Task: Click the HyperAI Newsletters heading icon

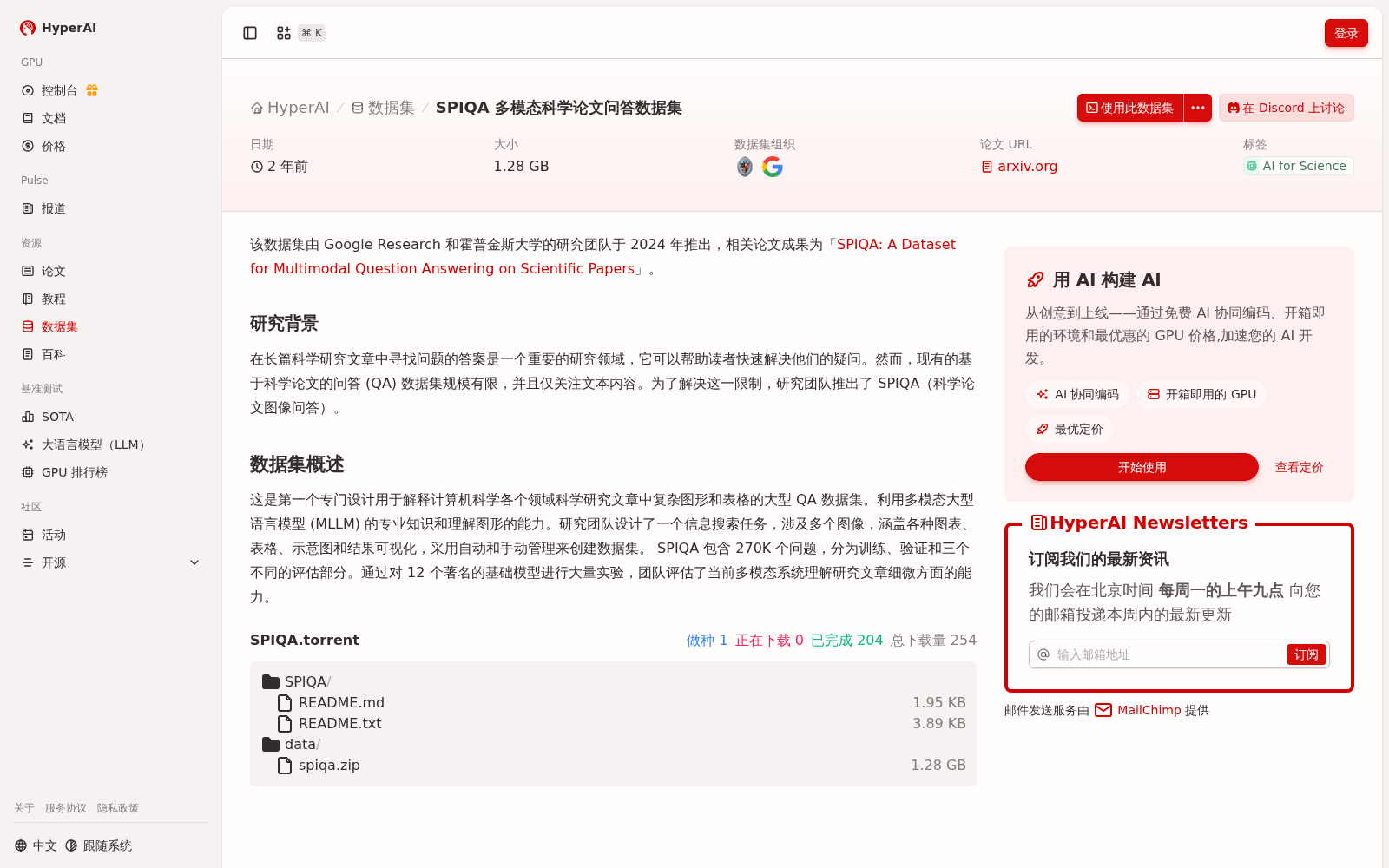Action: click(x=1038, y=523)
